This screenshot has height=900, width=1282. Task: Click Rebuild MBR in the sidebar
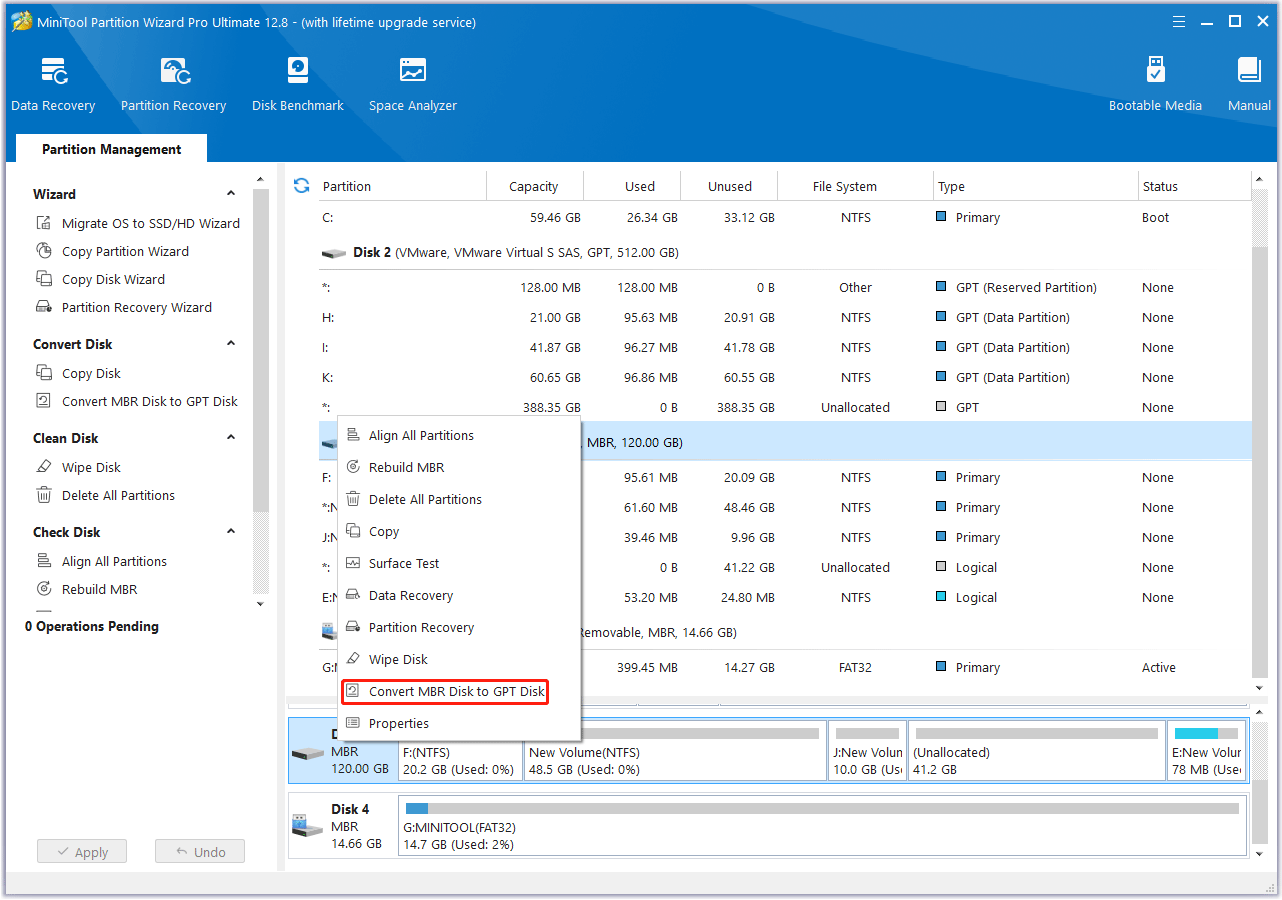pos(86,589)
